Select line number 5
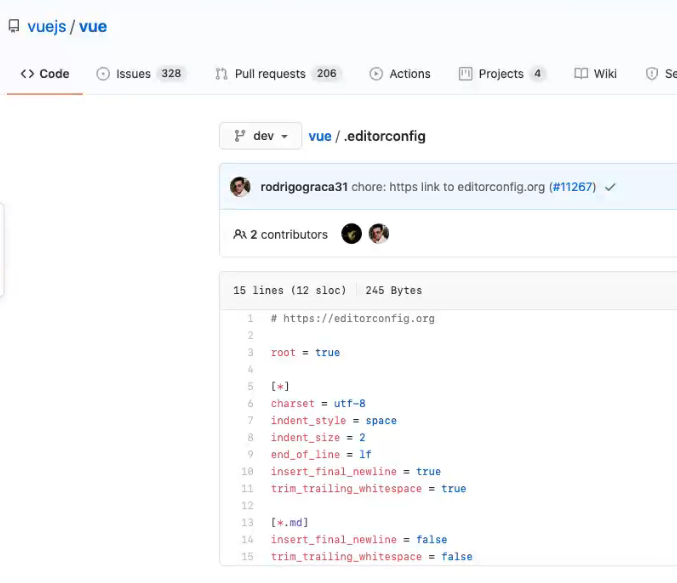Image resolution: width=677 pixels, height=583 pixels. click(250, 387)
